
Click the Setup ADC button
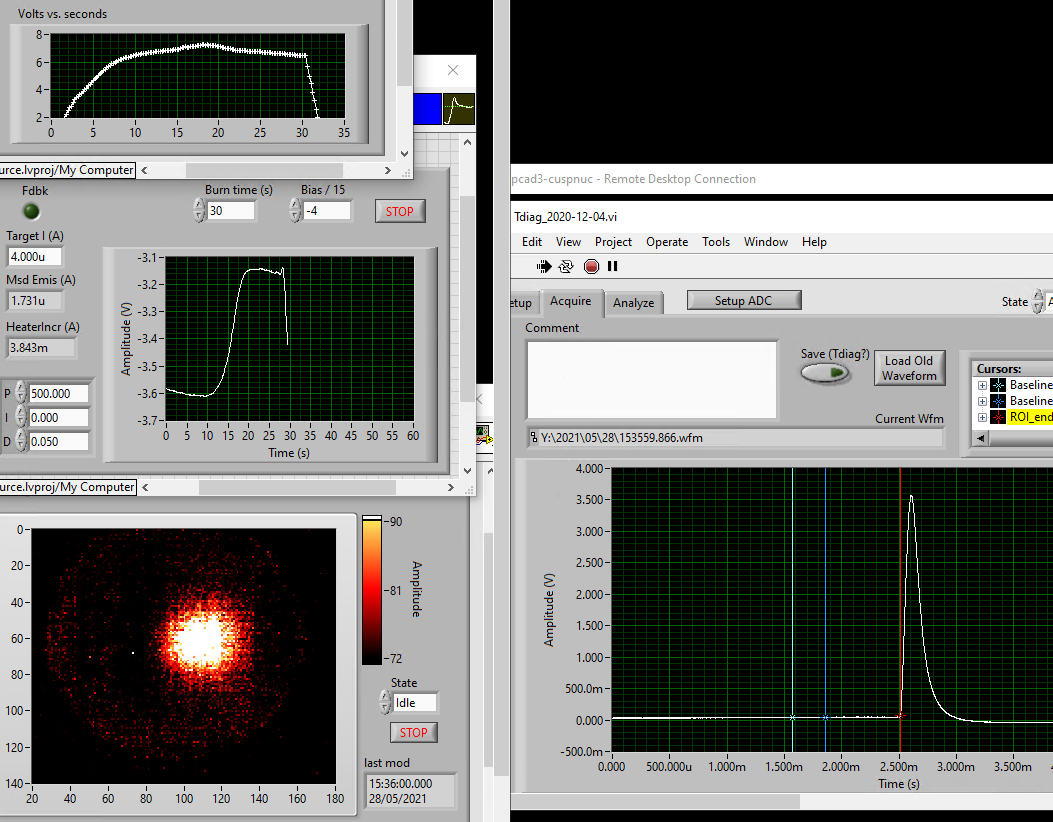click(x=744, y=300)
